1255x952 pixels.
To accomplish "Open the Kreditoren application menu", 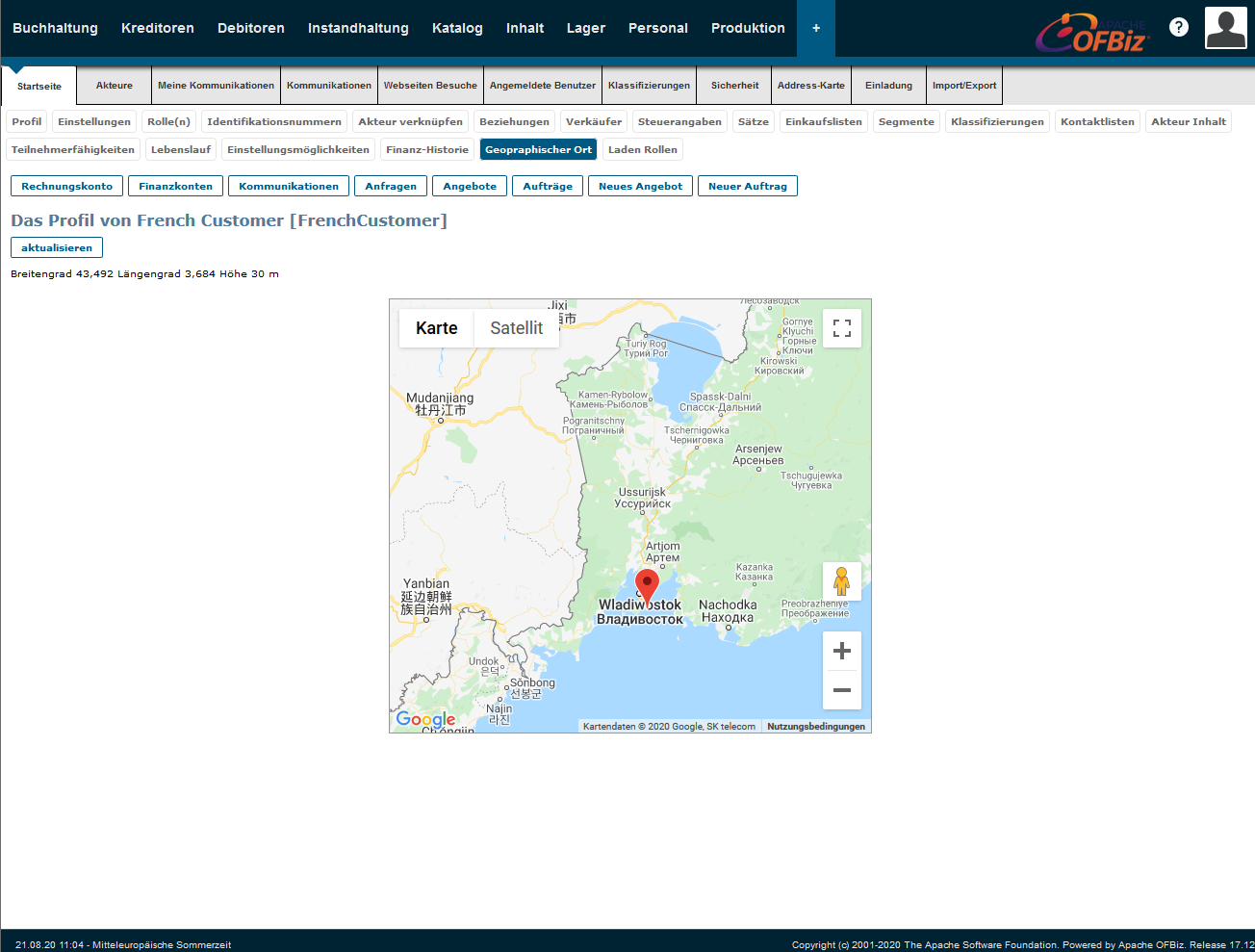I will [158, 28].
